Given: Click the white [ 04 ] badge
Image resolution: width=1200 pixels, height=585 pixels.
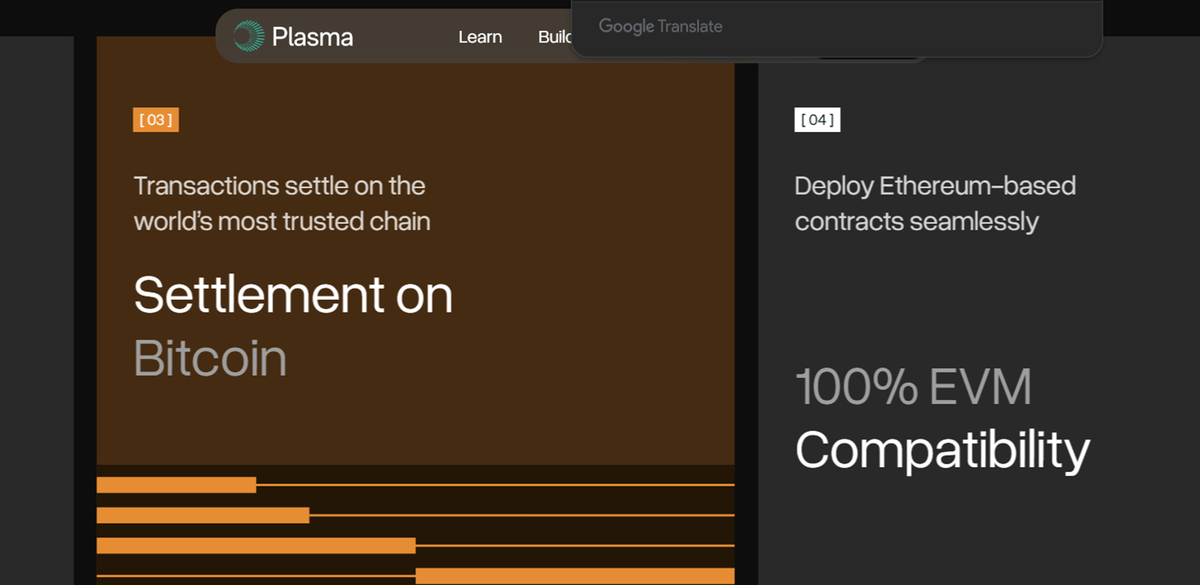Looking at the screenshot, I should point(817,120).
